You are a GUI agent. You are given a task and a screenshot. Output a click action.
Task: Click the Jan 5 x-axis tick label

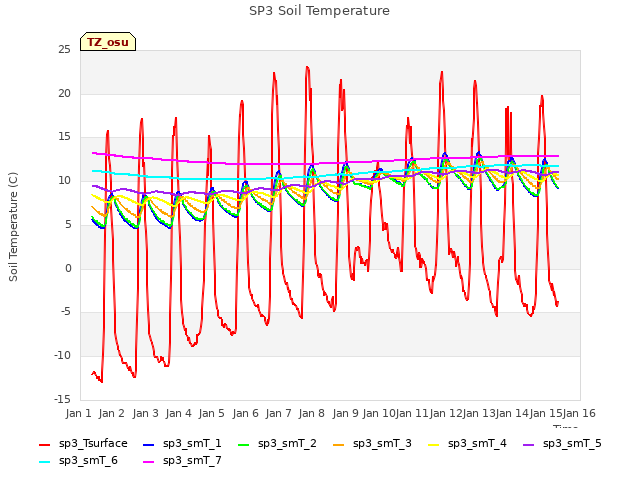coord(211,413)
